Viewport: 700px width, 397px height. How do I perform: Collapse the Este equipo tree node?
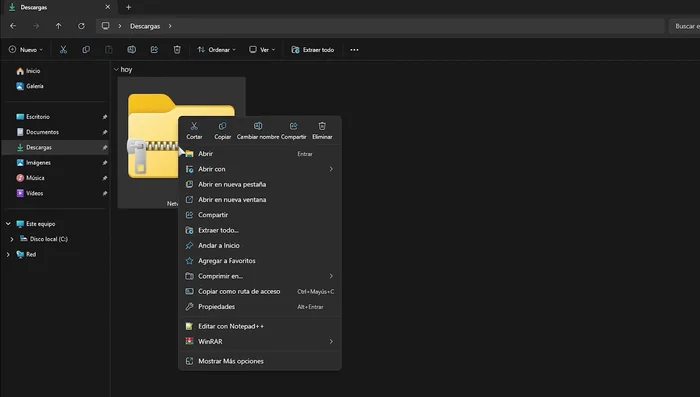click(8, 224)
